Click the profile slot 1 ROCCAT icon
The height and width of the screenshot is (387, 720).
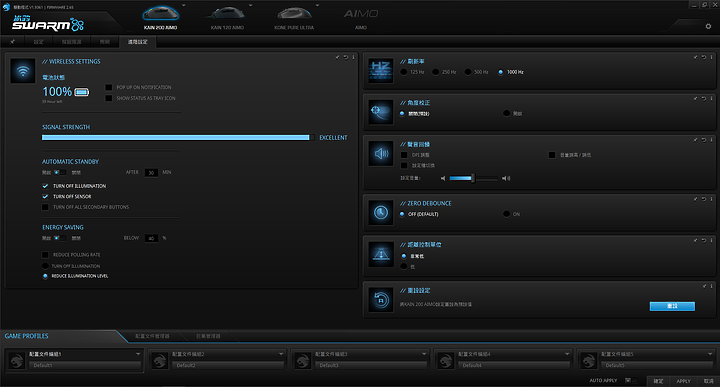coord(17,360)
